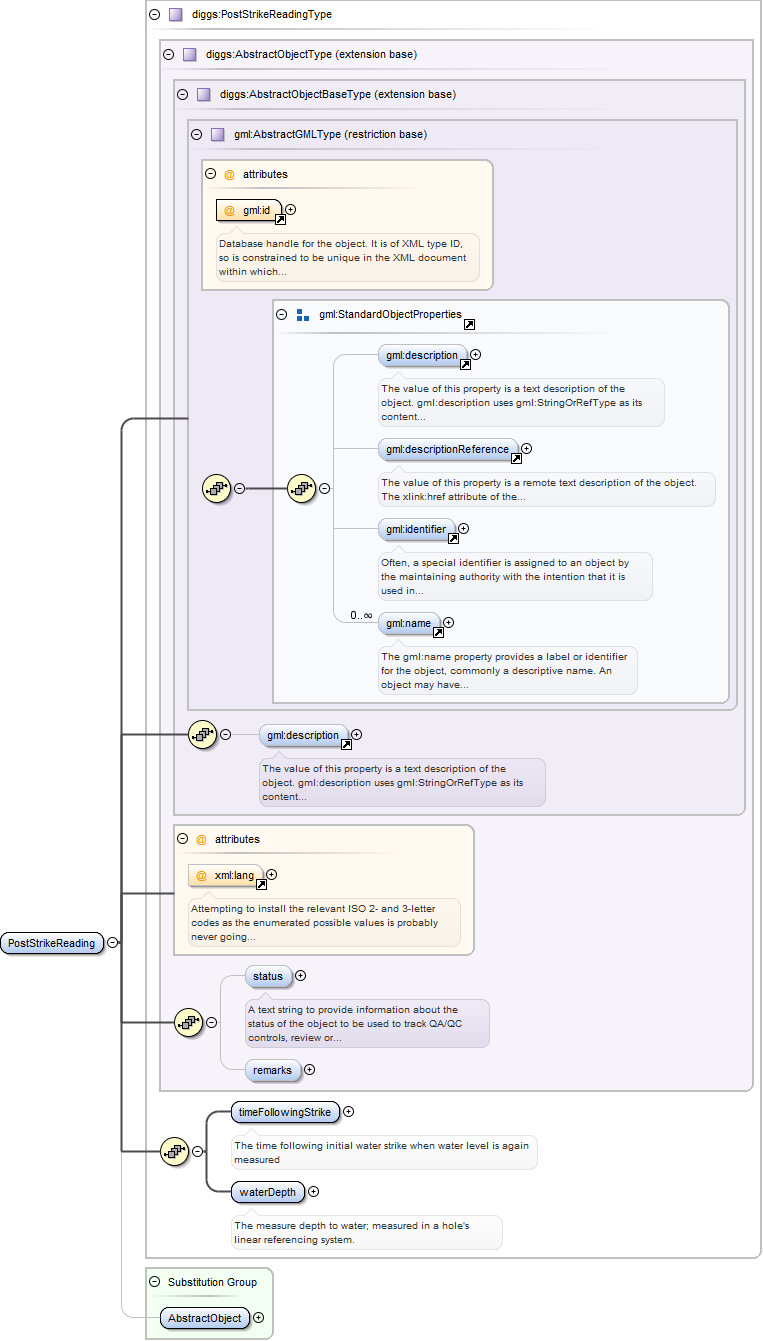Click the sequence compositor icon beside timeFollowingStrike
Screen dimensions: 763x1341
tap(174, 1151)
